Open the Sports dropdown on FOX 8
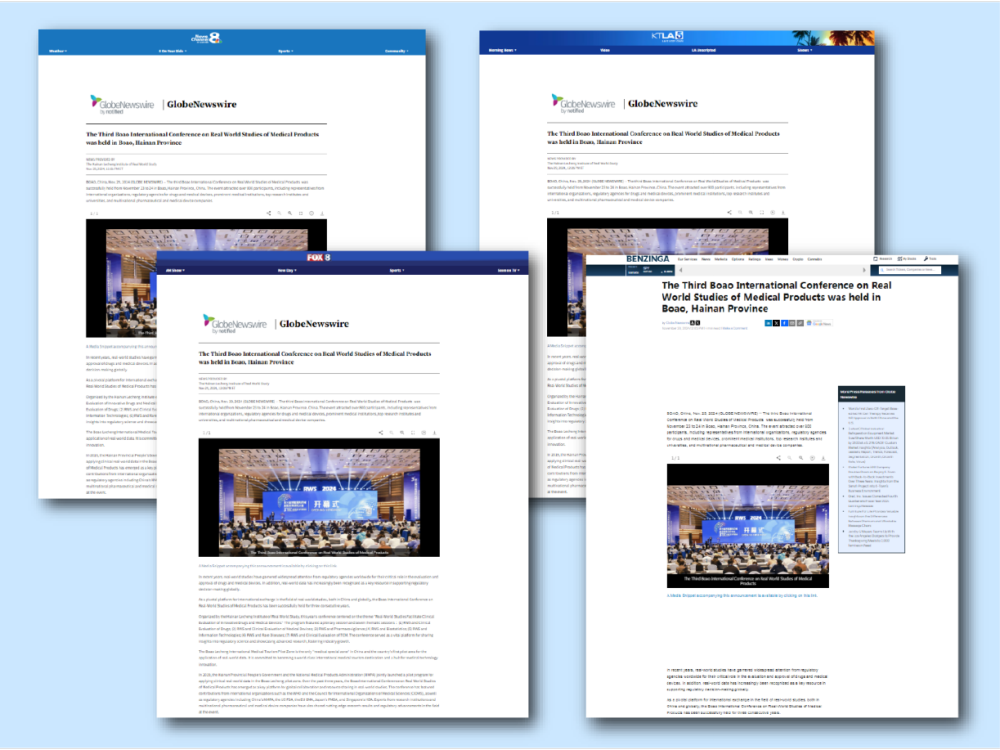Viewport: 1000px width, 750px height. click(x=396, y=271)
